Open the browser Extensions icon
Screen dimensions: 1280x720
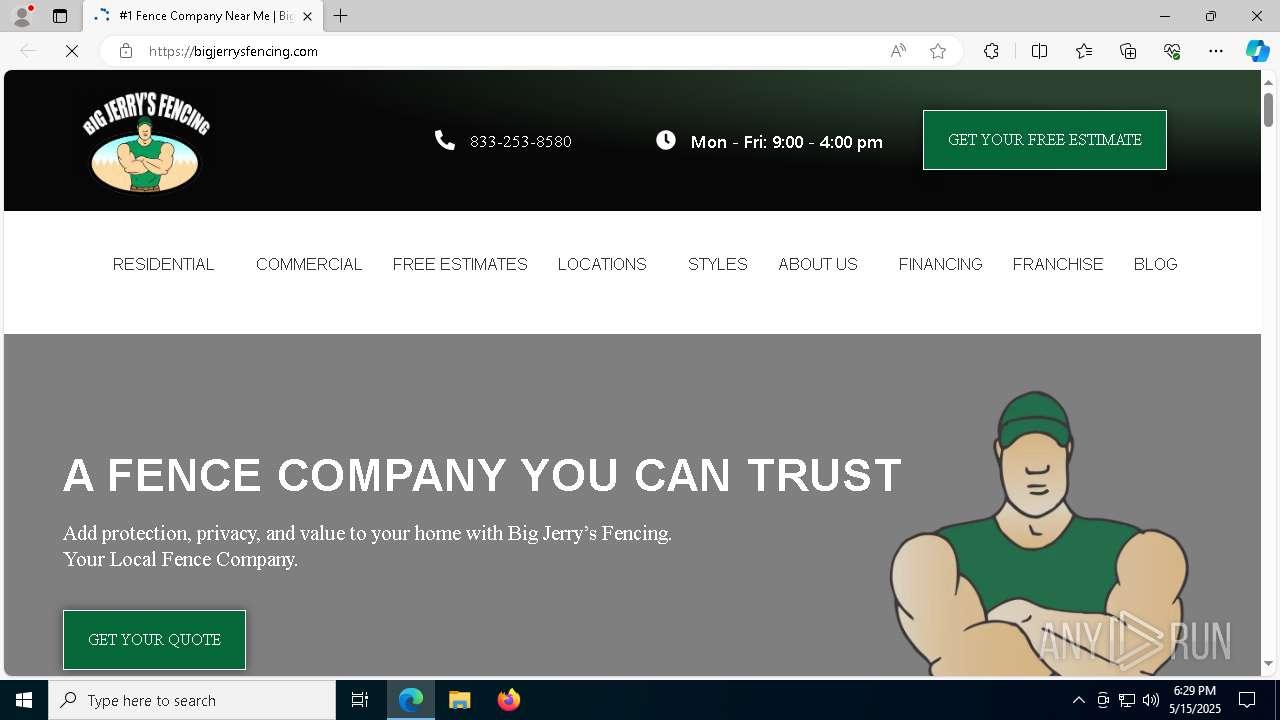tap(991, 51)
